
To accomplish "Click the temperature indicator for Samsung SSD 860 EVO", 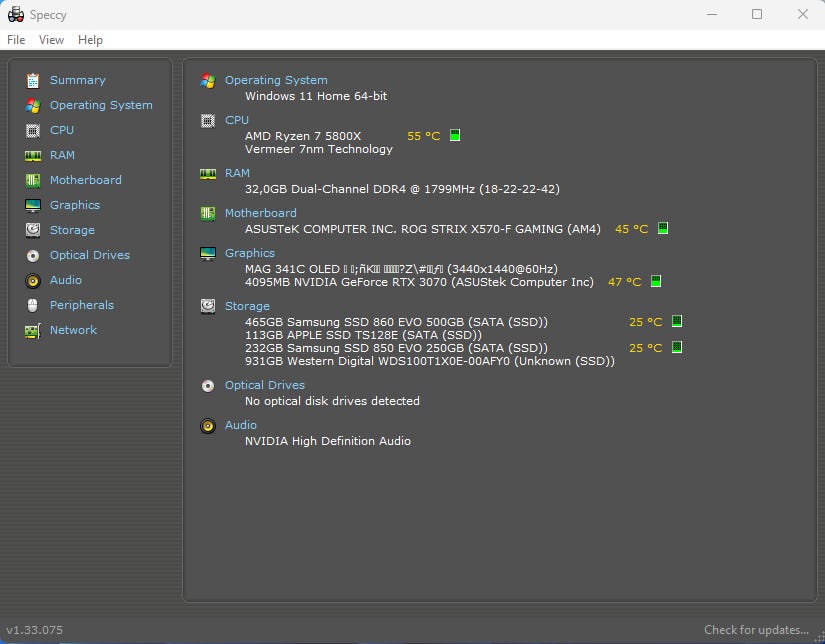I will pyautogui.click(x=677, y=321).
